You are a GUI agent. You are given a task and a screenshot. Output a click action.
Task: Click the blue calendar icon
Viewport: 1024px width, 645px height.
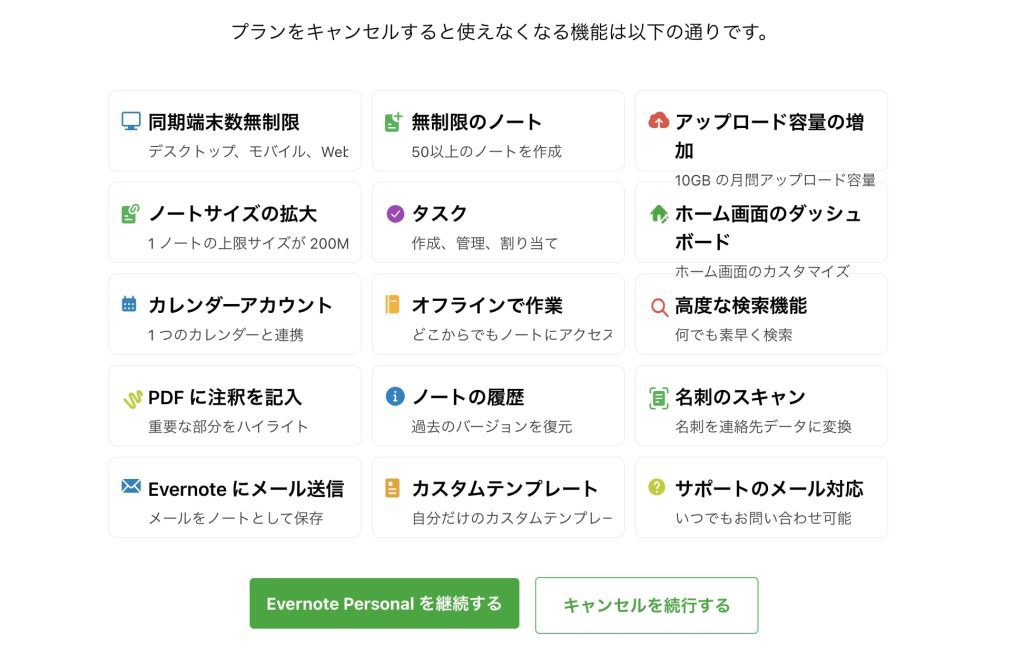click(129, 304)
